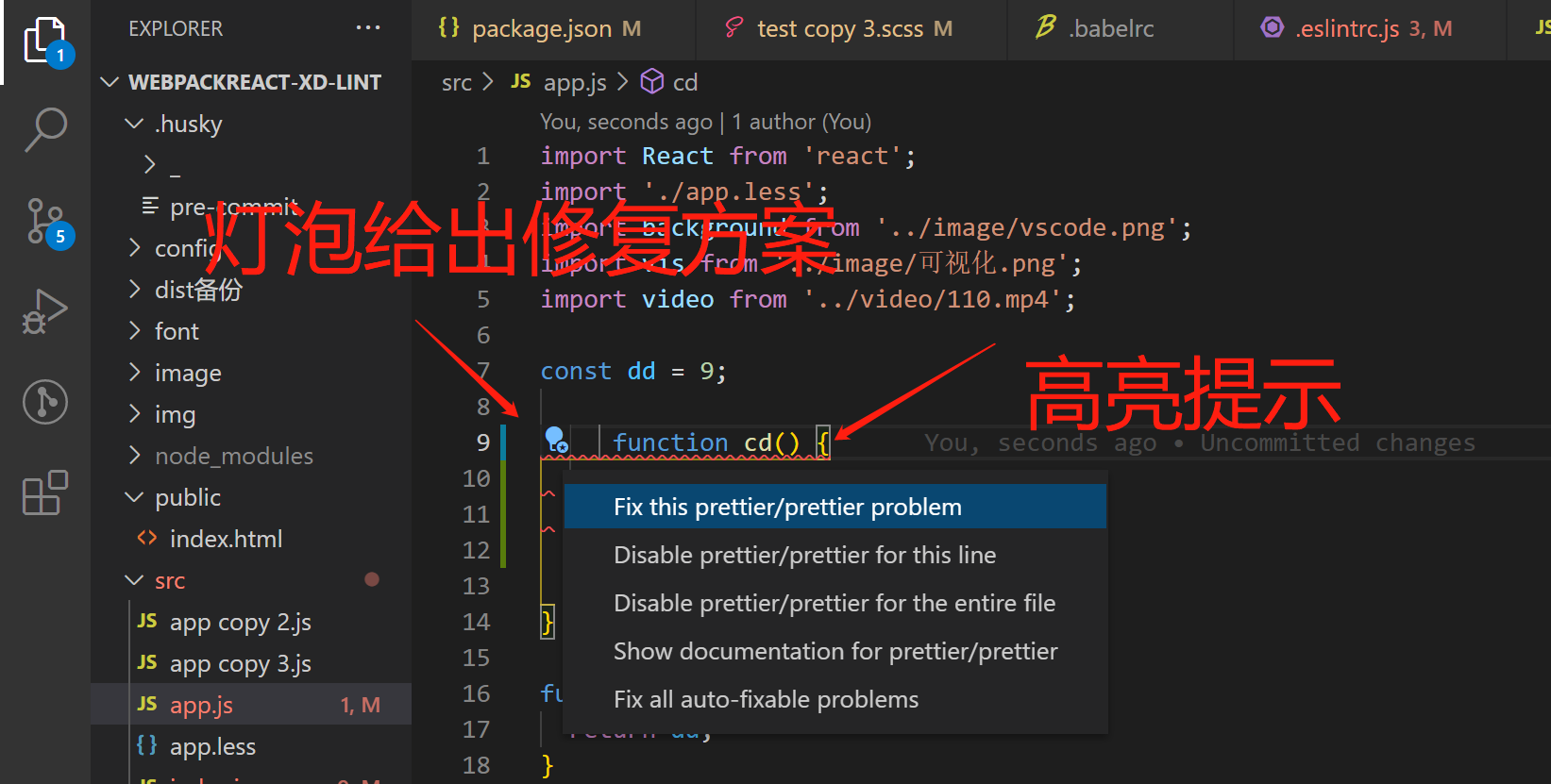
Task: Open the Git Graph circular icon
Action: [x=44, y=402]
